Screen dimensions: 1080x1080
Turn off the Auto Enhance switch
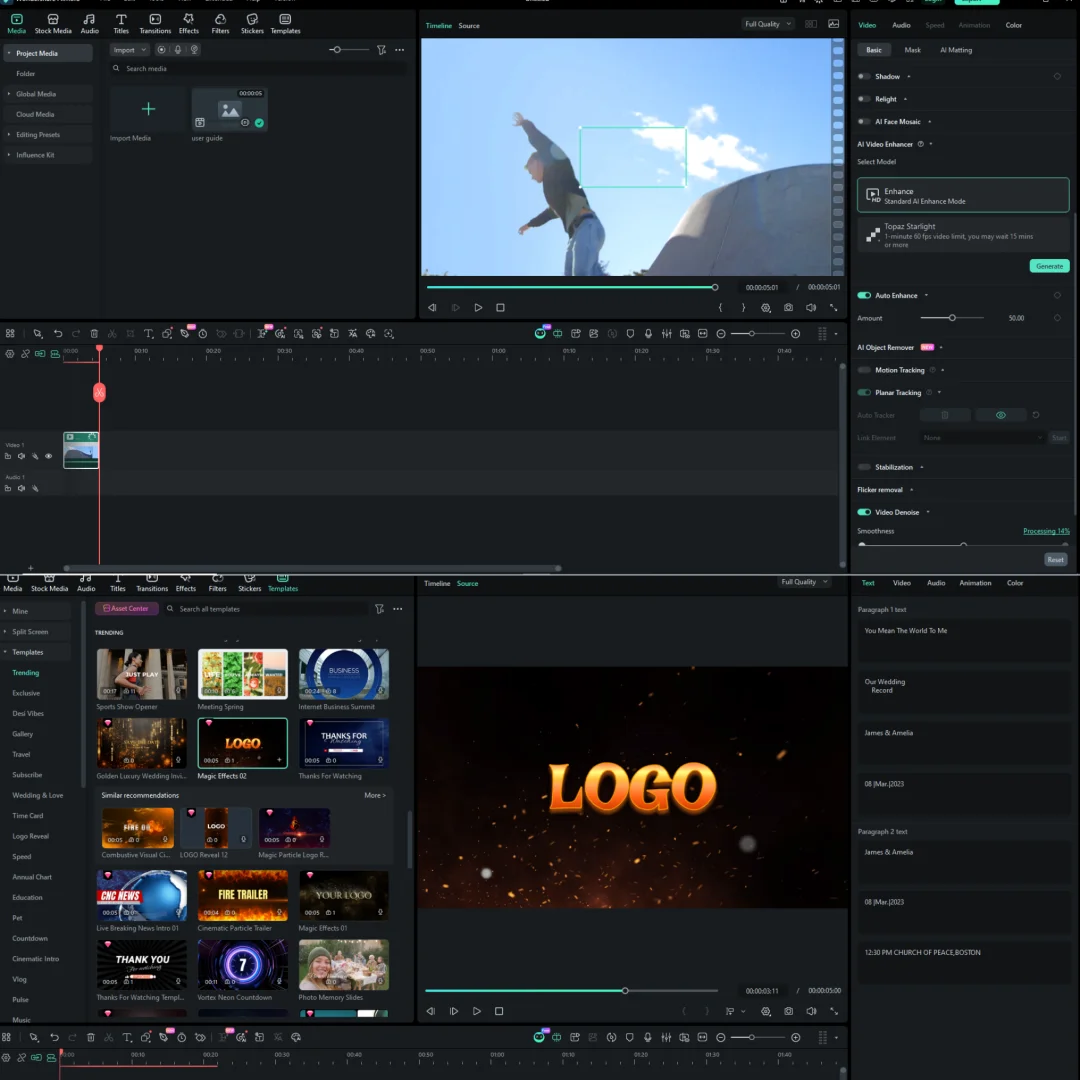[864, 296]
